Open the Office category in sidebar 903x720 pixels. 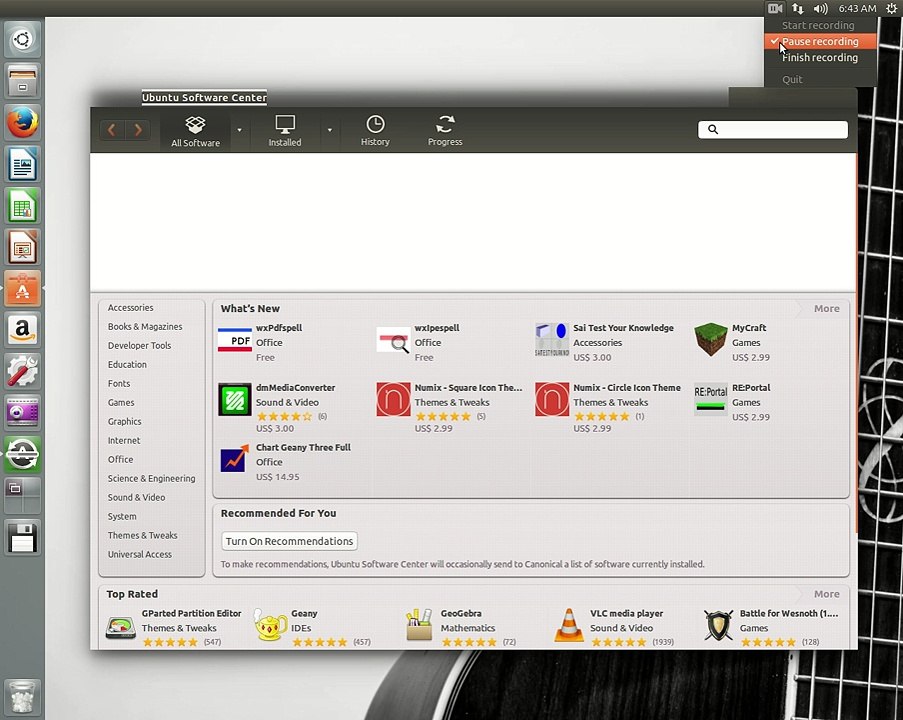click(x=120, y=460)
